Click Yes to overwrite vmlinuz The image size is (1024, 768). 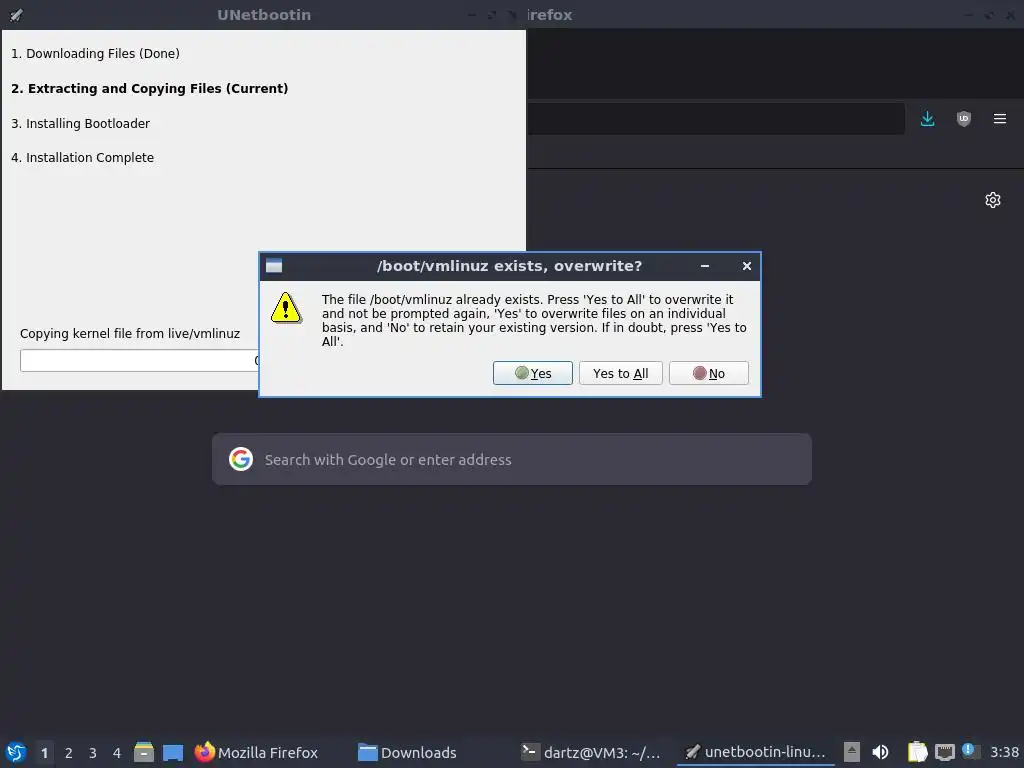tap(532, 373)
